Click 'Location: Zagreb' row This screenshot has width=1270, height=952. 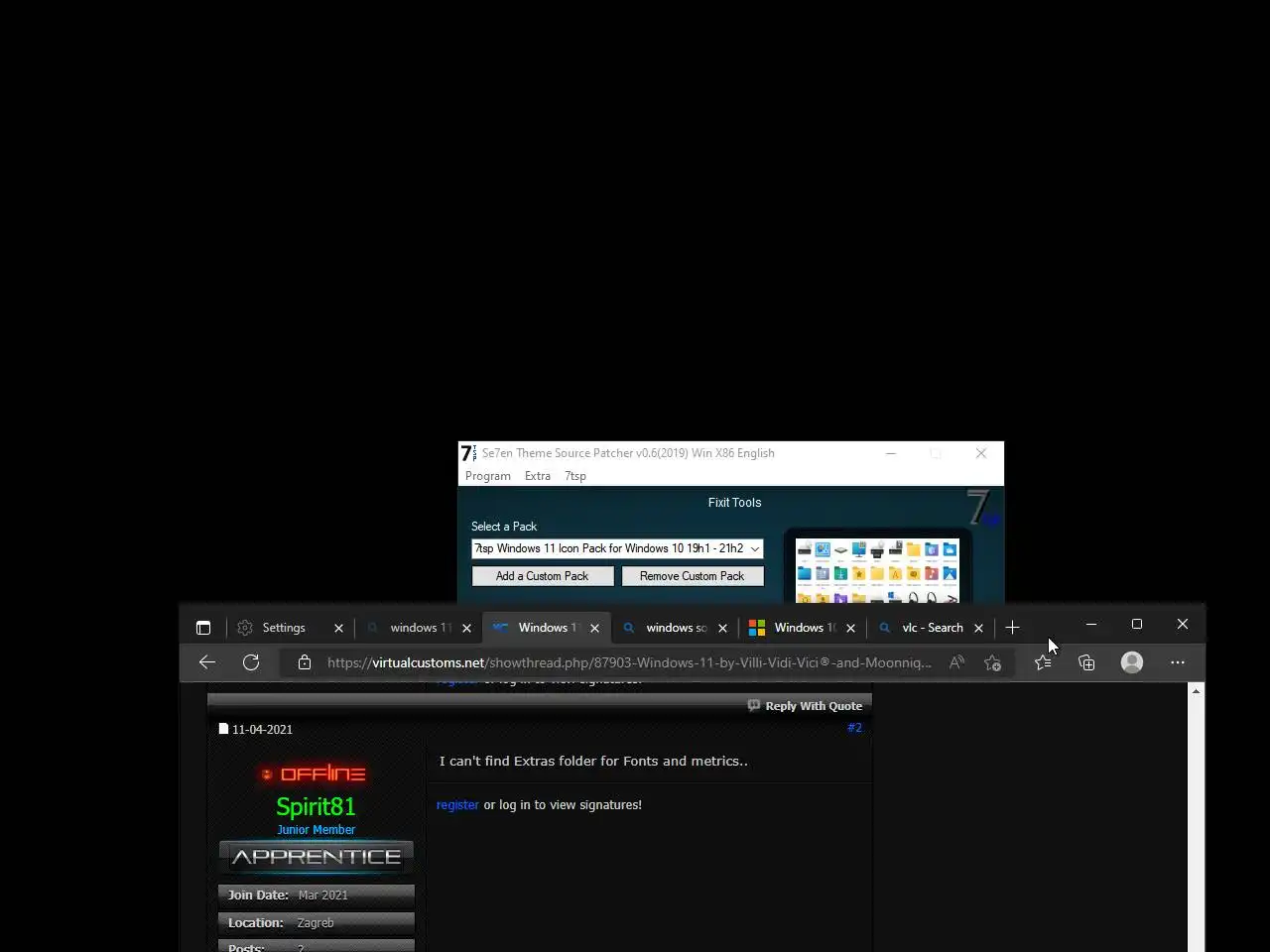point(316,923)
